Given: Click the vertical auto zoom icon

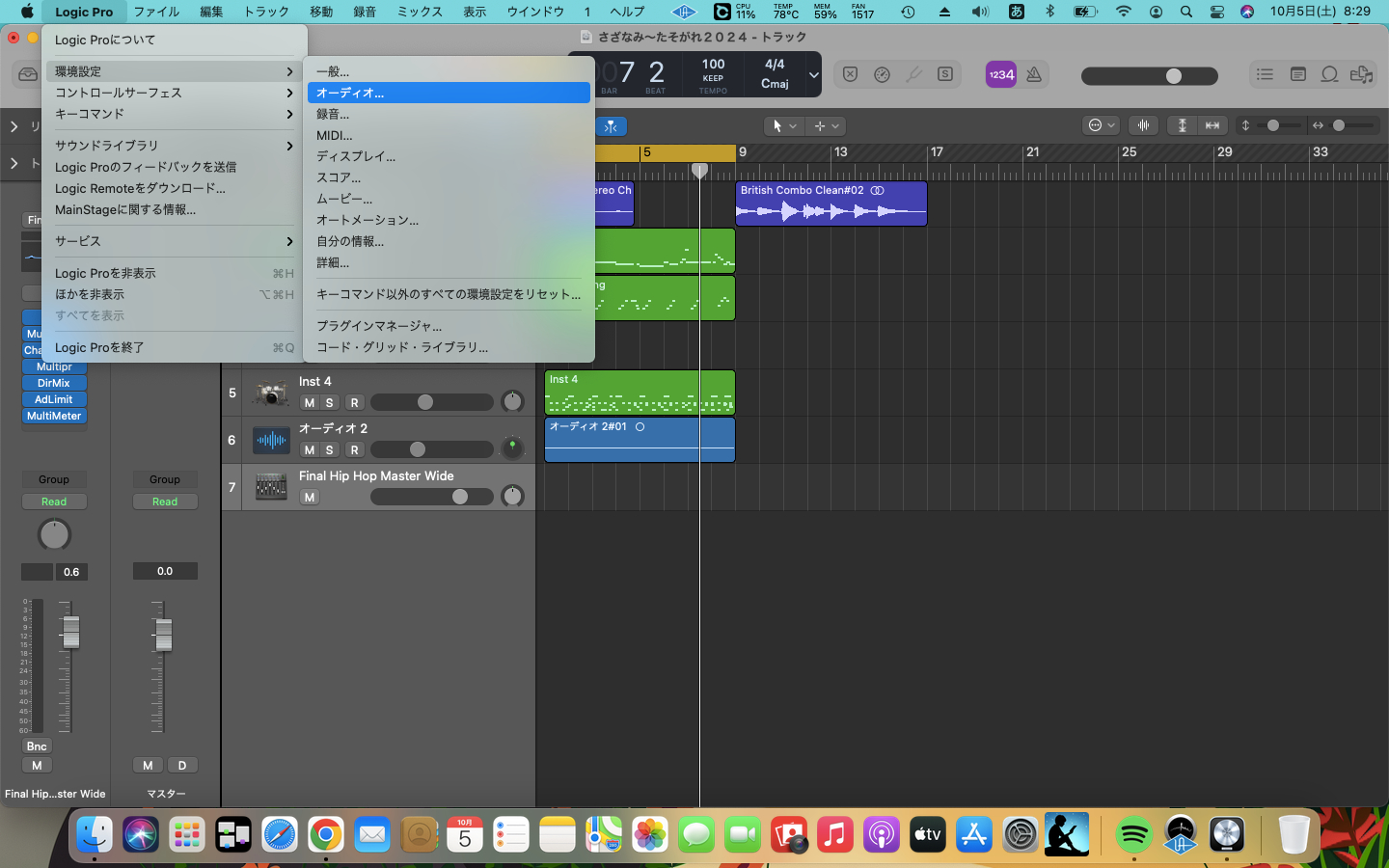Looking at the screenshot, I should tap(1182, 125).
